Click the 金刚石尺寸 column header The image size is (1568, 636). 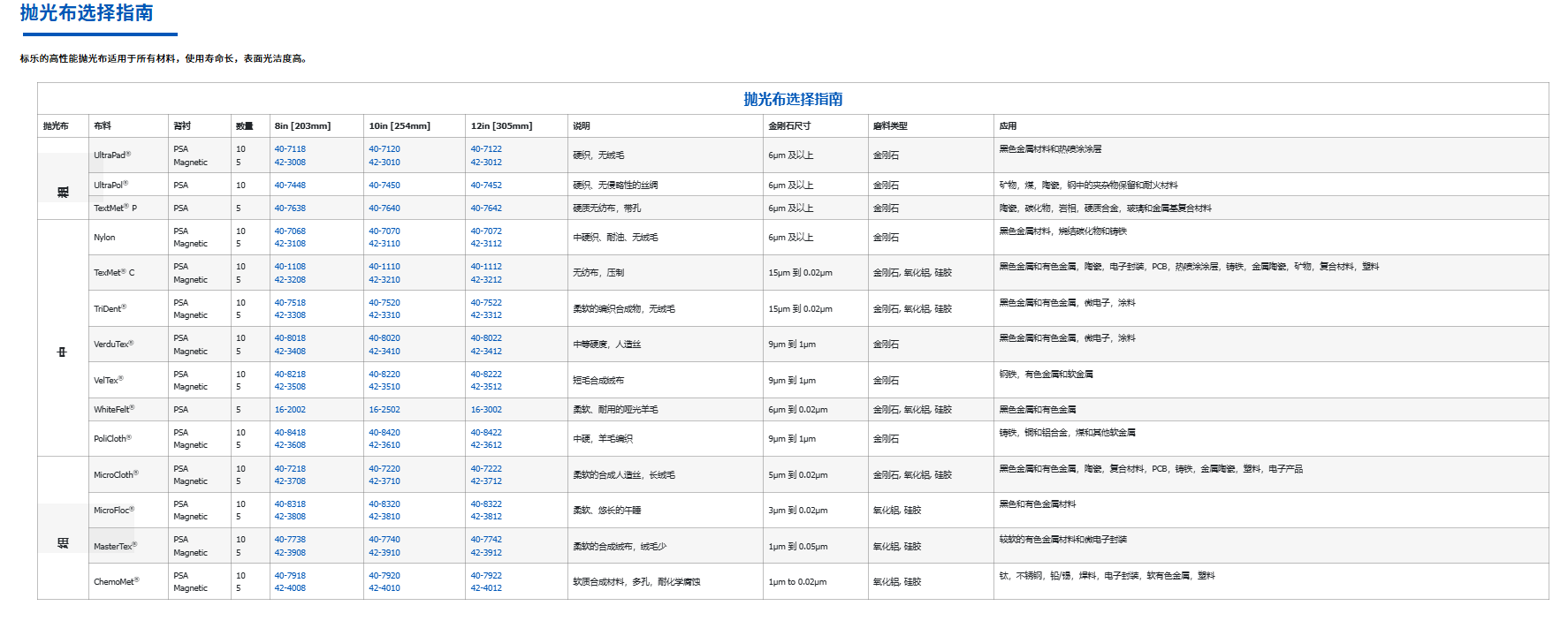[789, 126]
